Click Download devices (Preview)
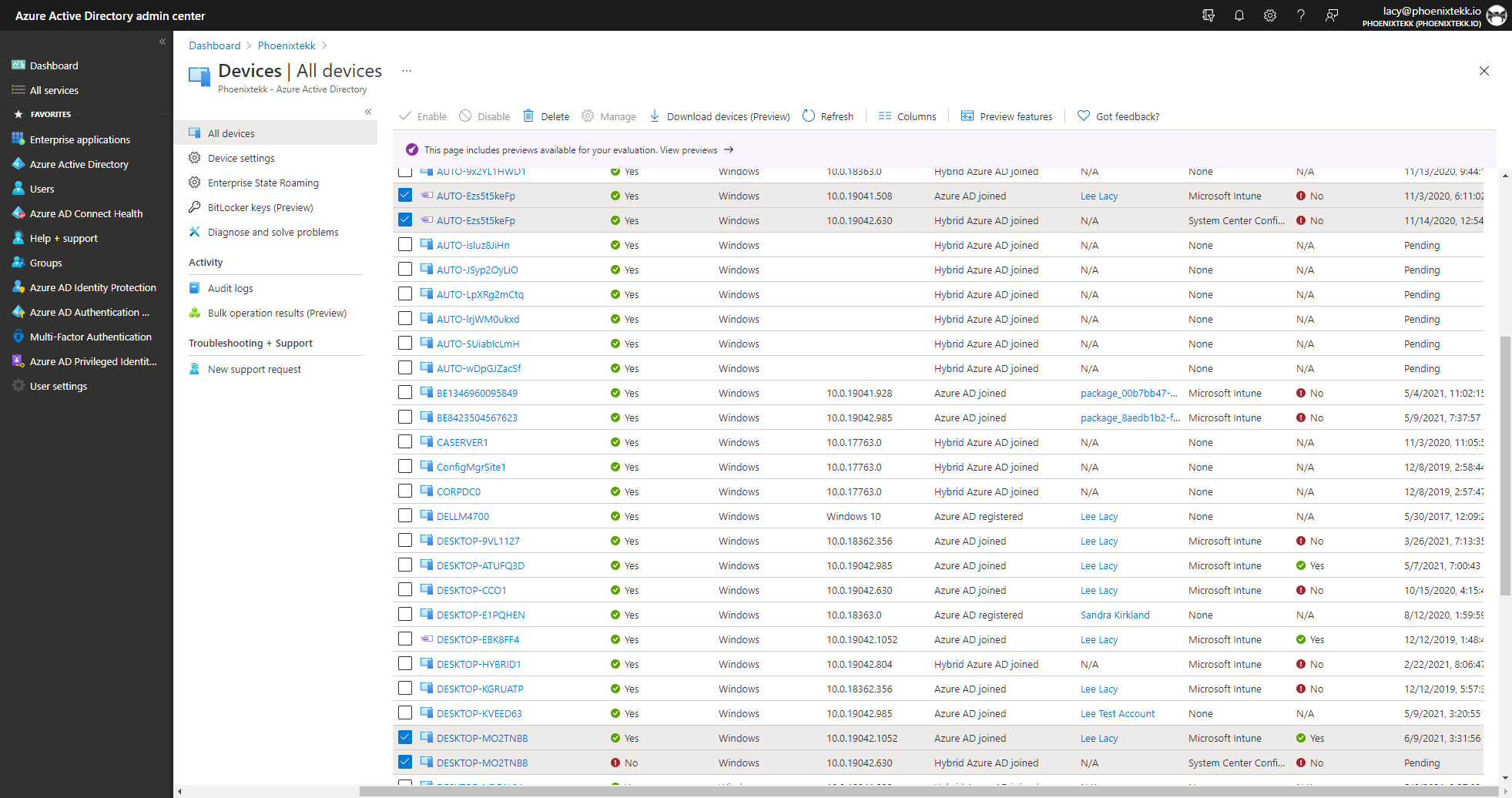Image resolution: width=1512 pixels, height=798 pixels. [x=719, y=116]
